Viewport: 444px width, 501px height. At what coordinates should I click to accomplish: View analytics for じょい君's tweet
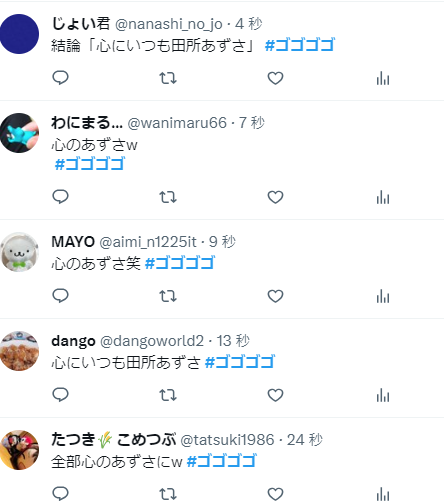[x=383, y=78]
